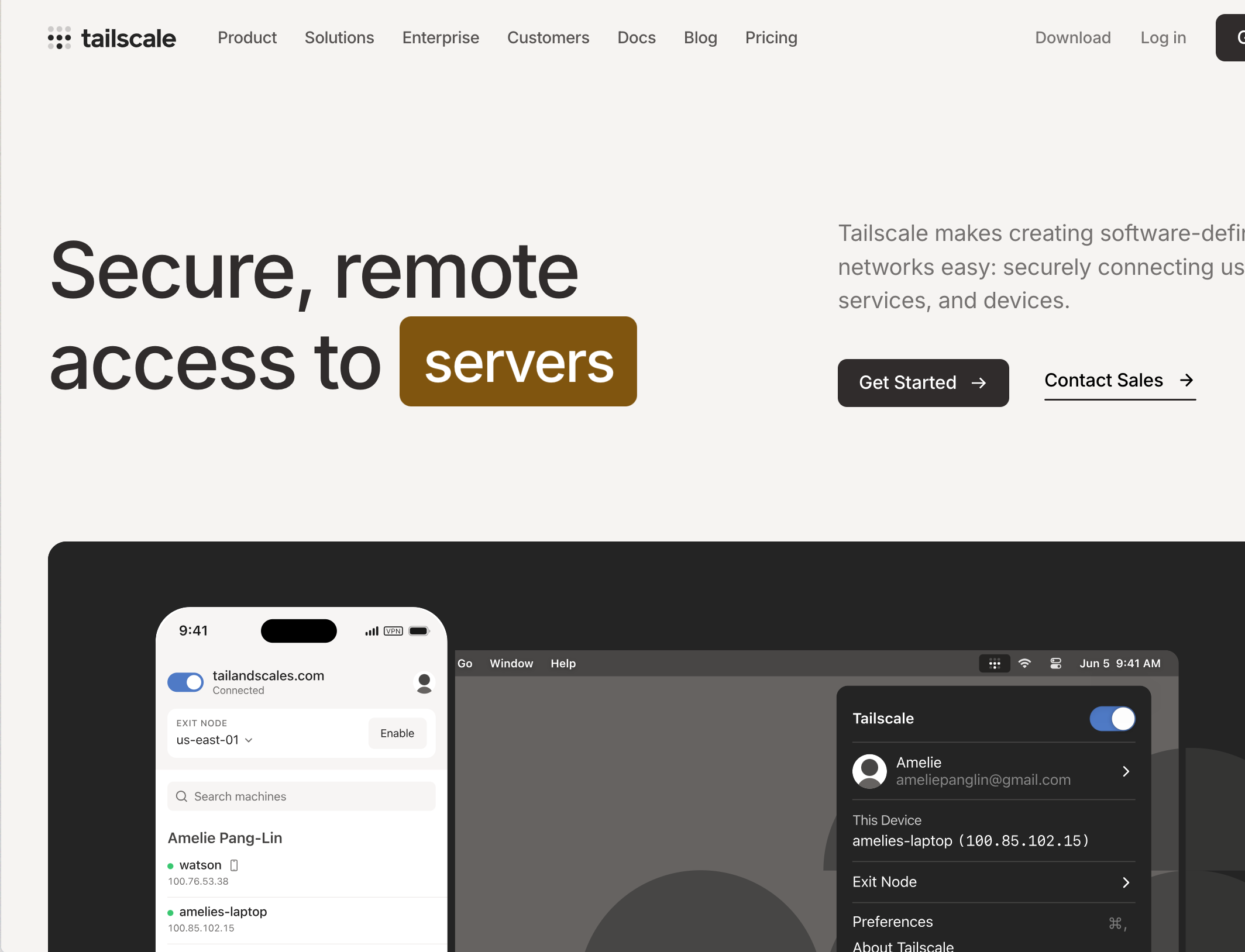Click the VPN badge in the iPhone status bar
1245x952 pixels.
pyautogui.click(x=393, y=631)
